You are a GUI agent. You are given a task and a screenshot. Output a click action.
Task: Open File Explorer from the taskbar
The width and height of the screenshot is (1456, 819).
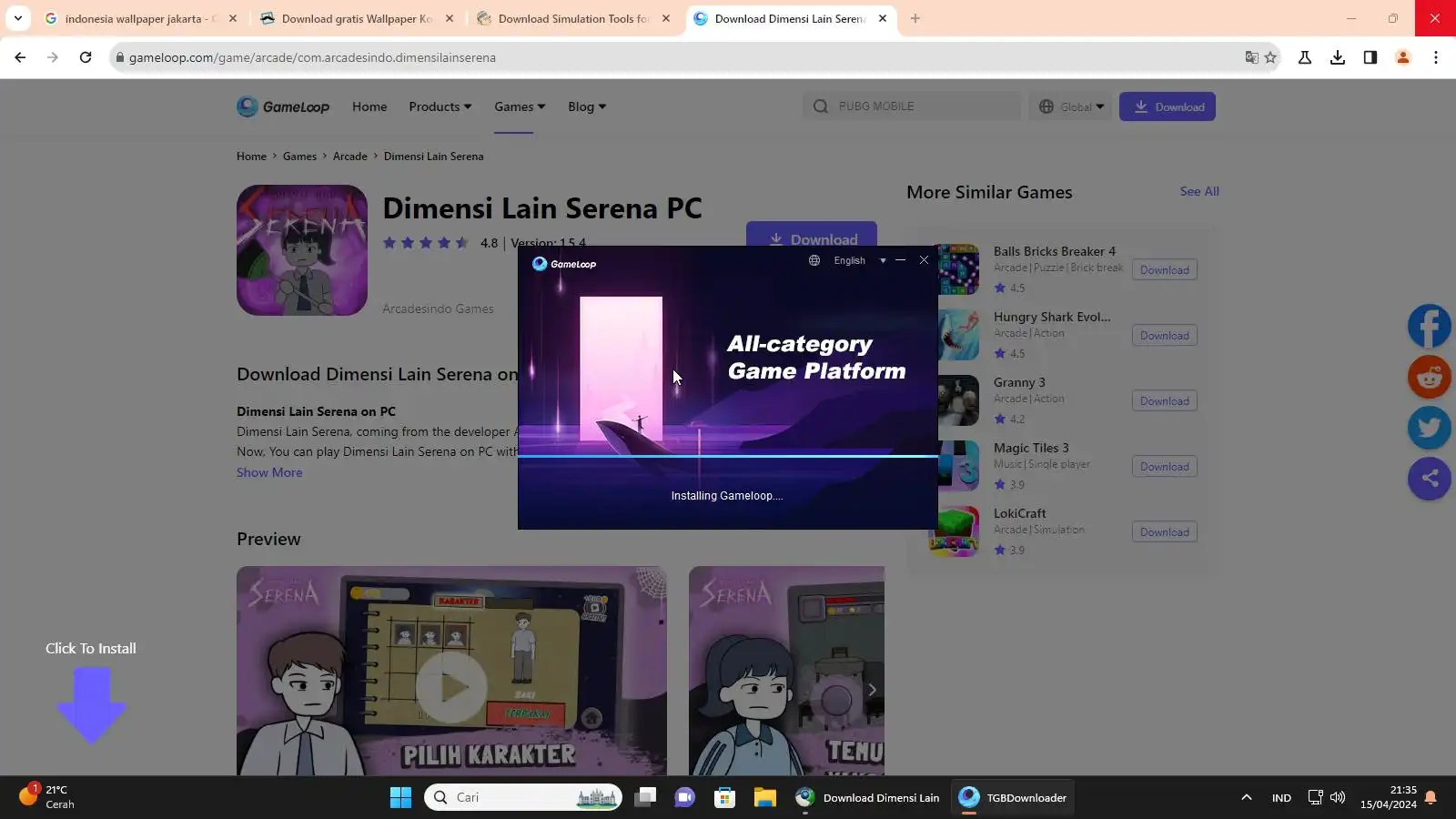click(x=764, y=798)
